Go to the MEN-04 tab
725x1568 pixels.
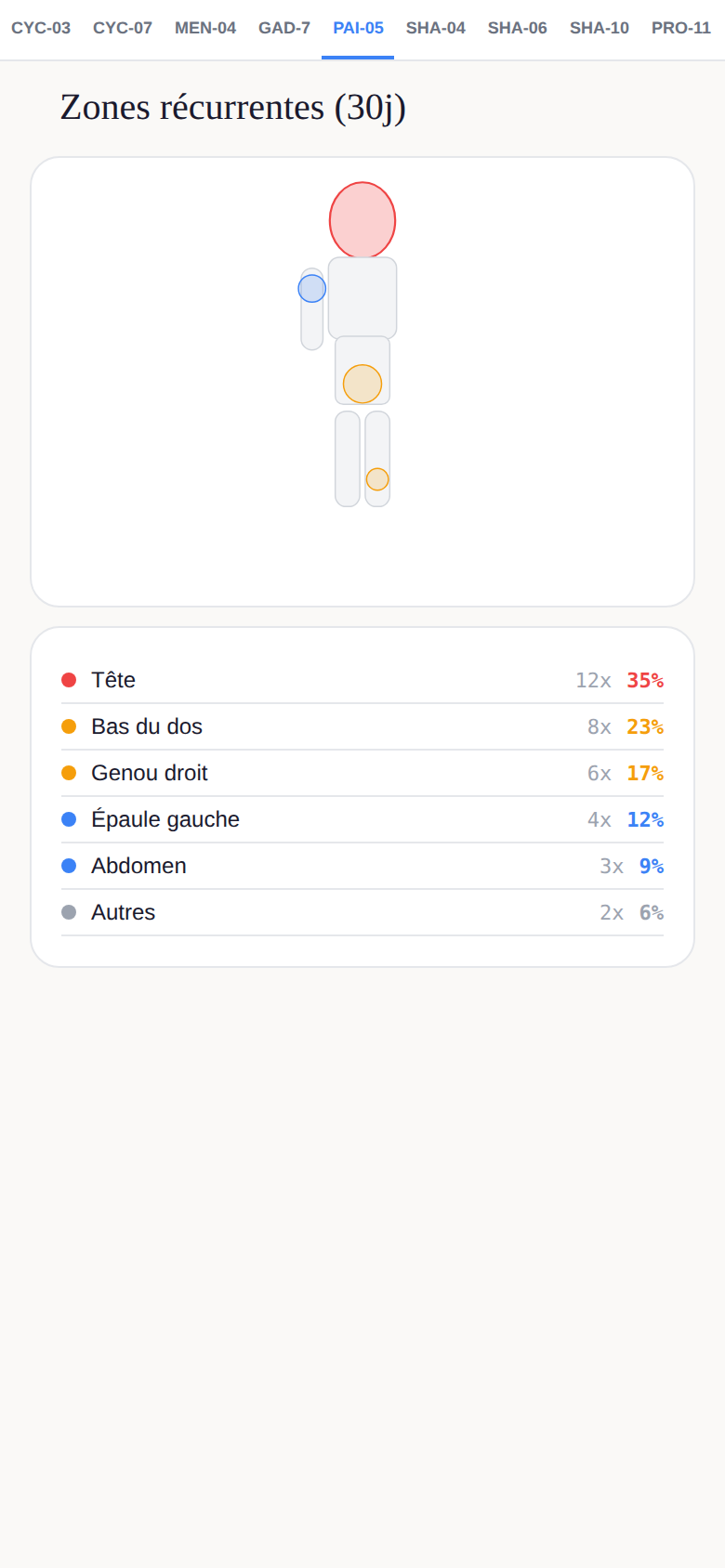205,29
